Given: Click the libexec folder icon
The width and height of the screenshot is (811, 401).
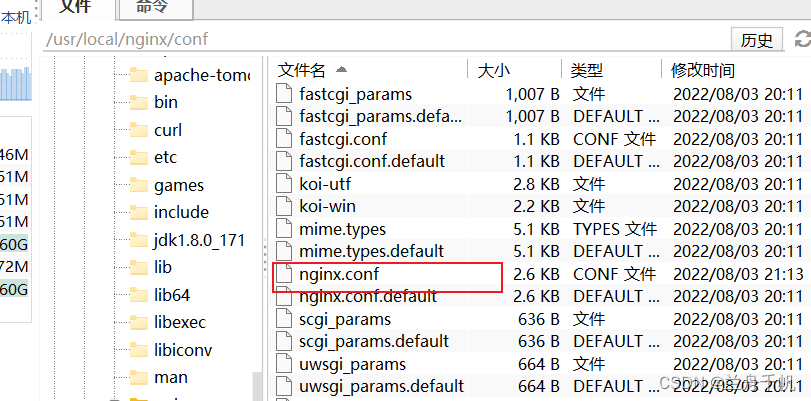Looking at the screenshot, I should coord(139,322).
